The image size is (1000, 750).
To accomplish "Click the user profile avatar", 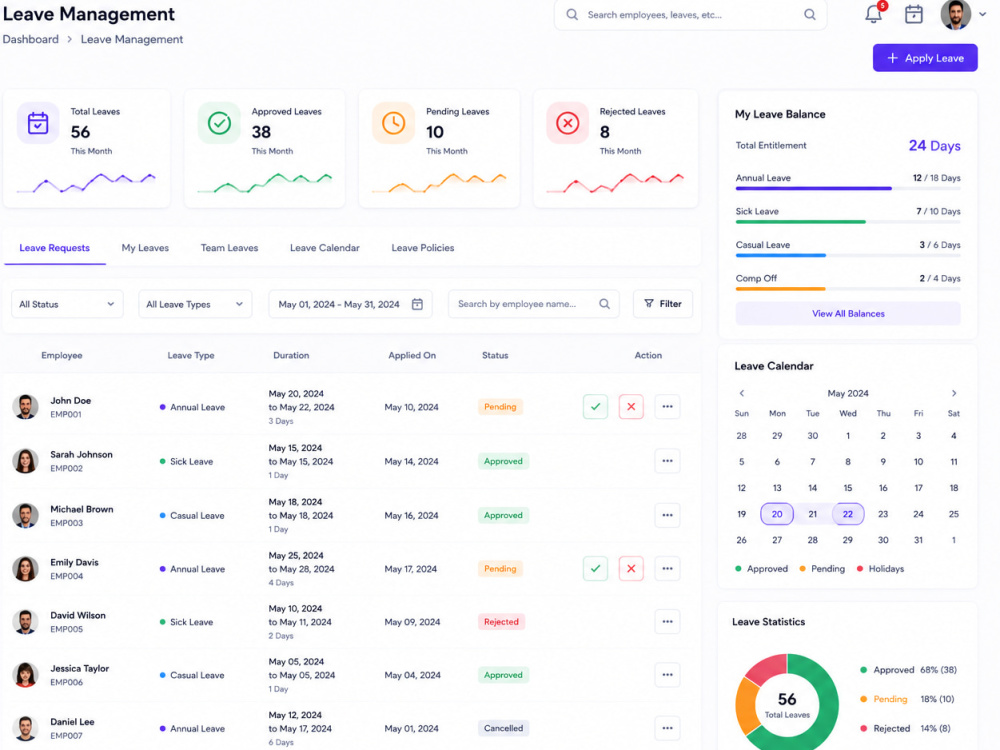I will click(955, 14).
